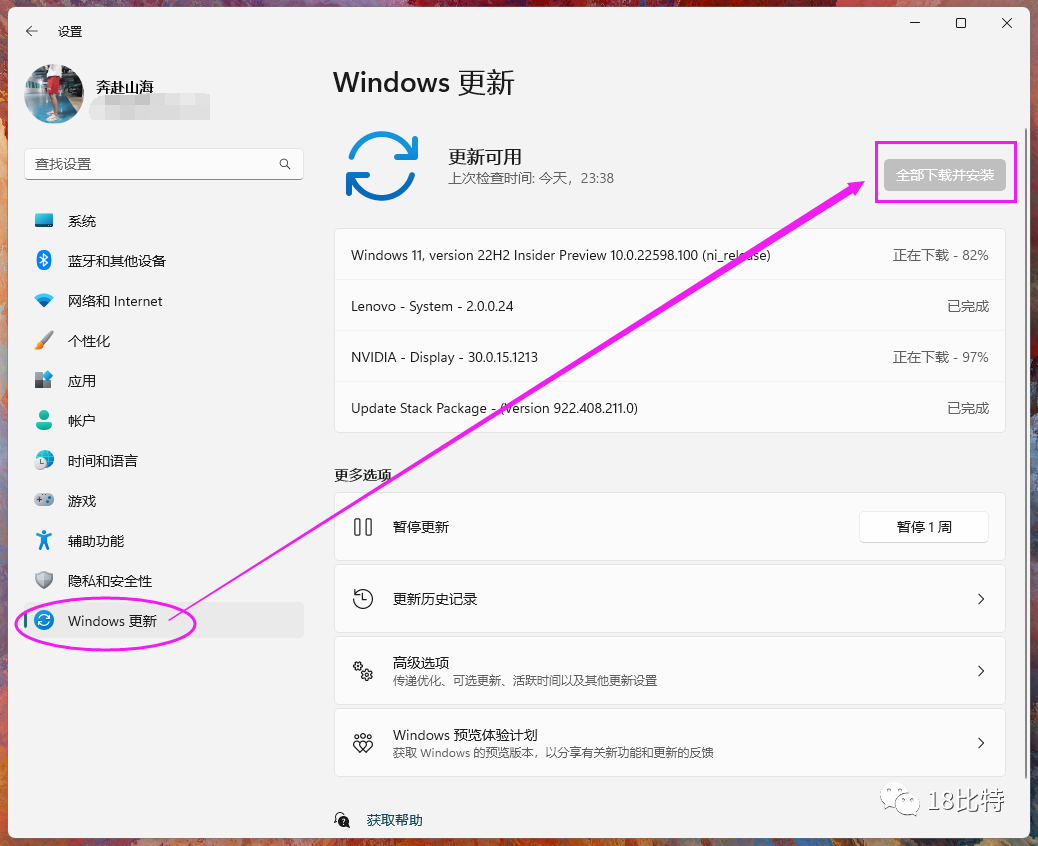Maximize the Settings window
Image resolution: width=1038 pixels, height=846 pixels.
tap(961, 23)
